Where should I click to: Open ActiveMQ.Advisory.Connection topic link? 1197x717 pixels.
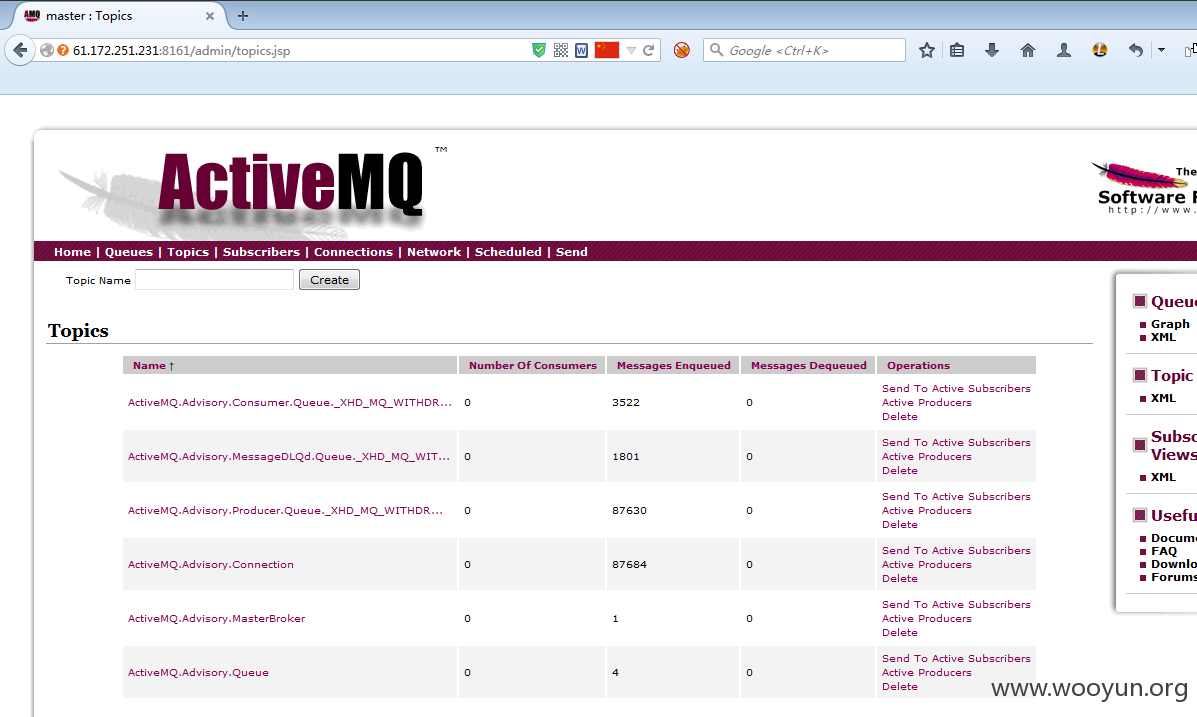pos(211,565)
